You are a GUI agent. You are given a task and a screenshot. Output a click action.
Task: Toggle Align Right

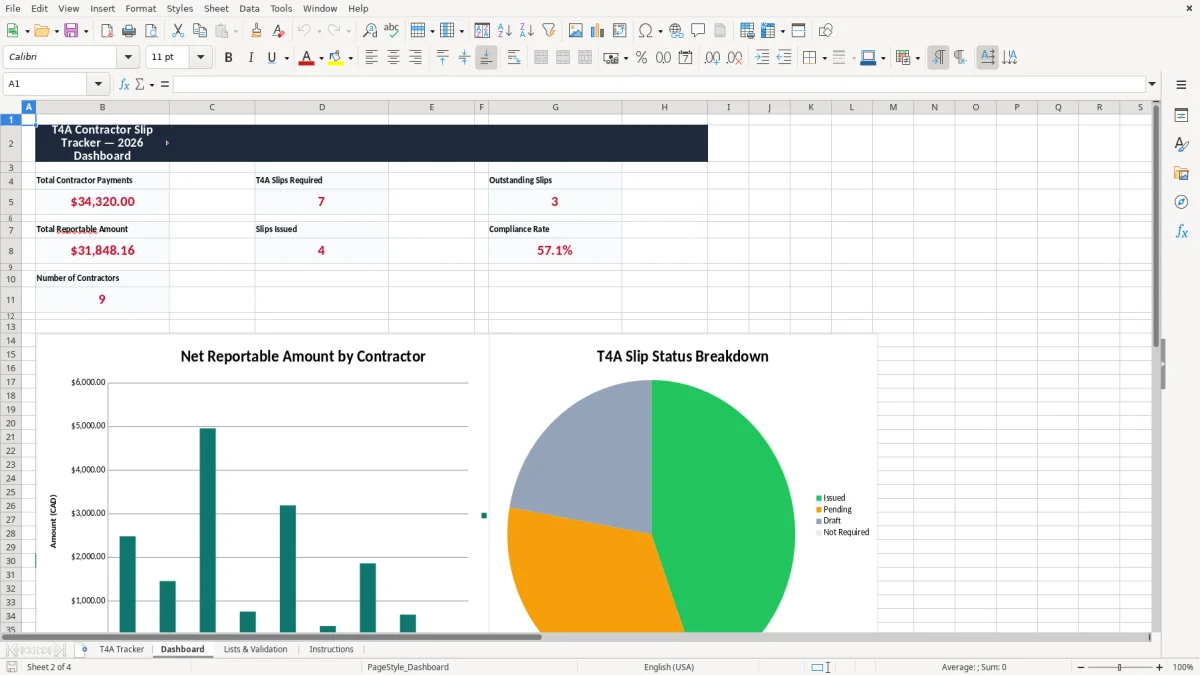(415, 58)
